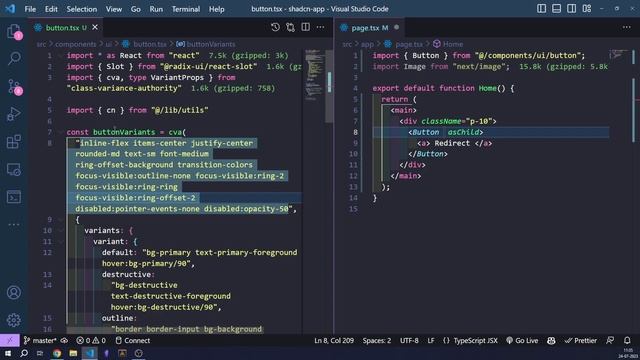Open the Manage gear icon
The image size is (640, 360).
coord(14,320)
